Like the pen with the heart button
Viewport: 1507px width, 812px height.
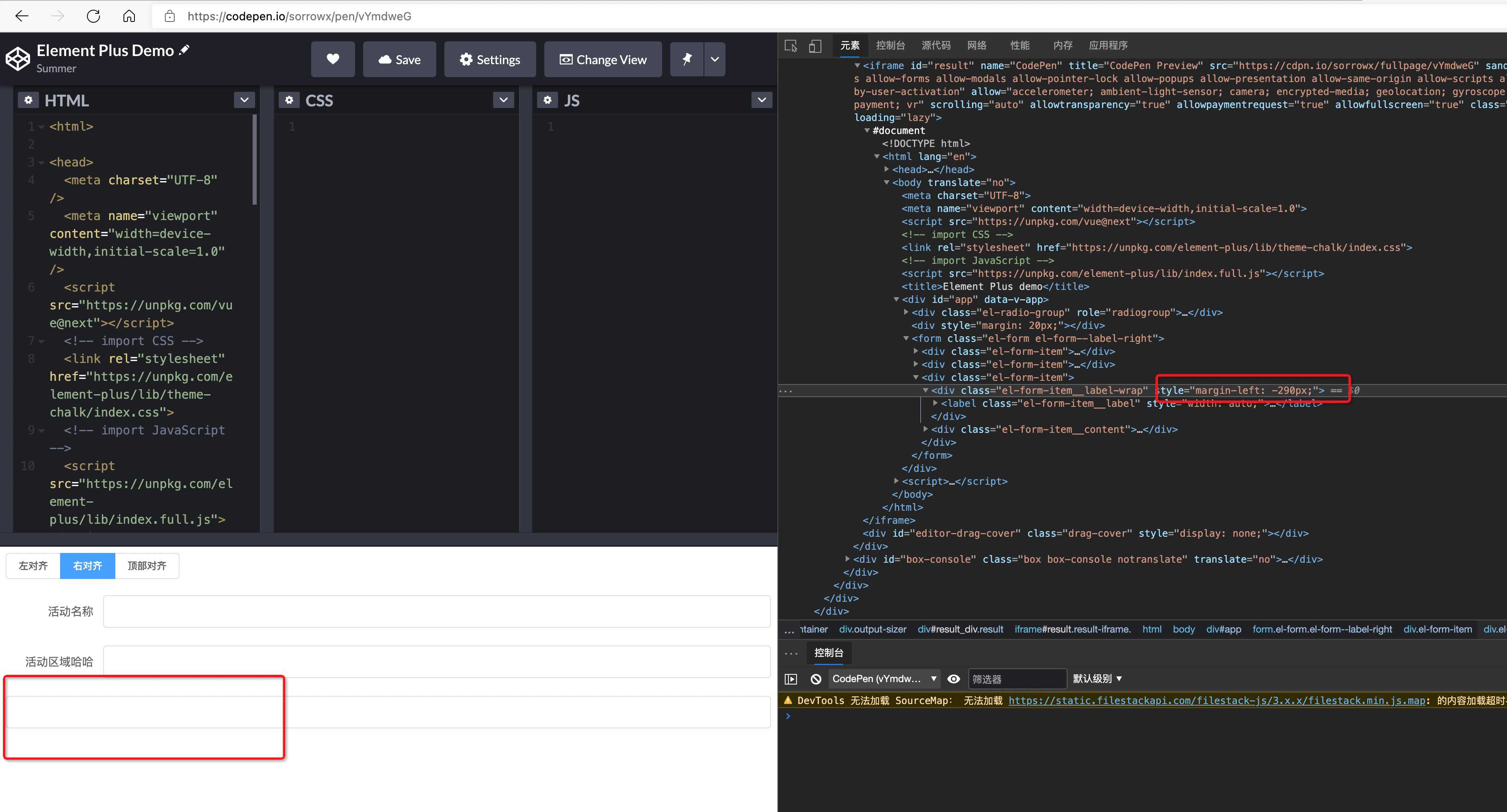pos(333,59)
